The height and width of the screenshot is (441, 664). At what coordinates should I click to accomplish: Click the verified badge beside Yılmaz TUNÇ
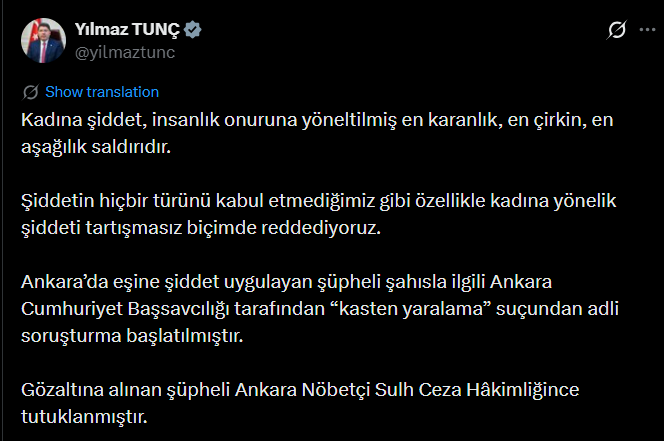pyautogui.click(x=193, y=31)
